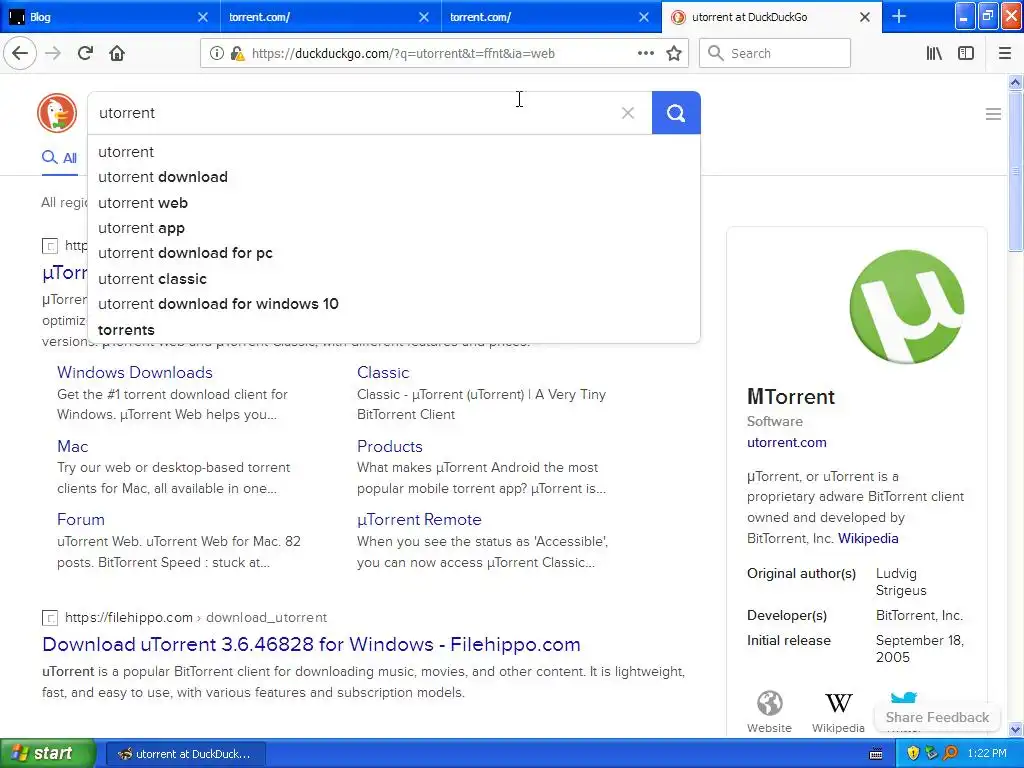The height and width of the screenshot is (768, 1024).
Task: Click the Wikipedia W icon
Action: pyautogui.click(x=839, y=704)
